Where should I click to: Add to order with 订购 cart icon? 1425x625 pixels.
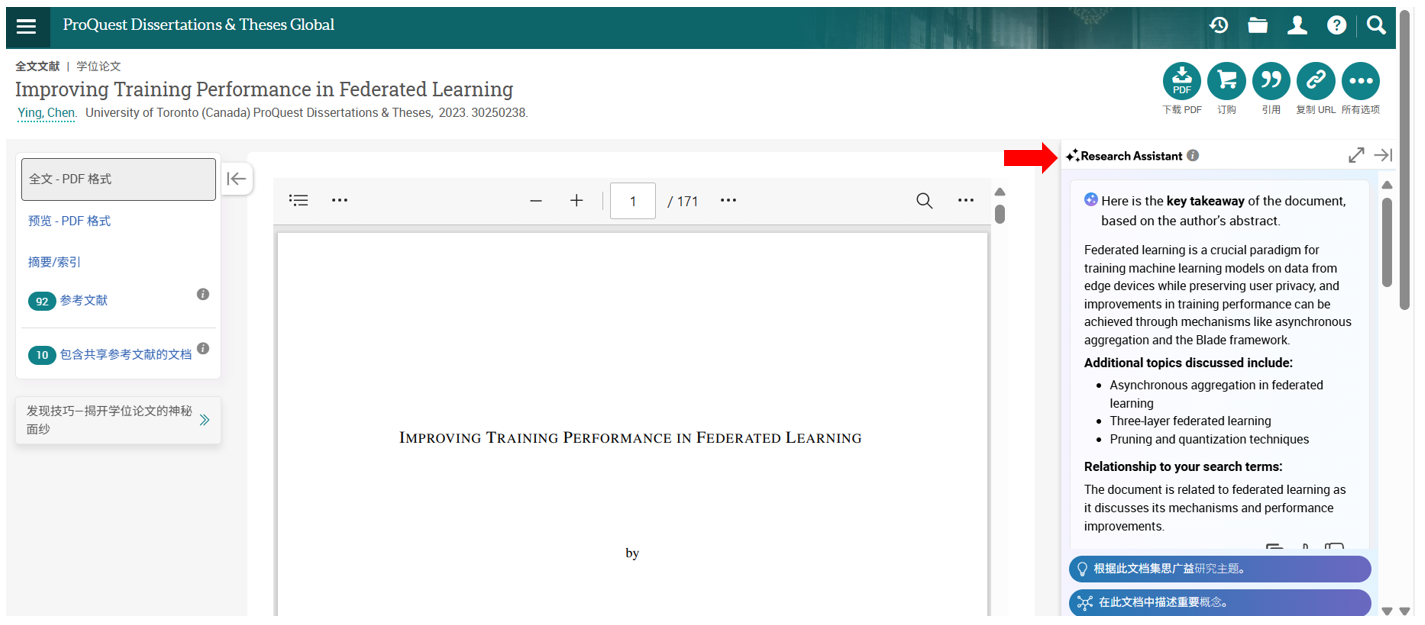(x=1226, y=81)
